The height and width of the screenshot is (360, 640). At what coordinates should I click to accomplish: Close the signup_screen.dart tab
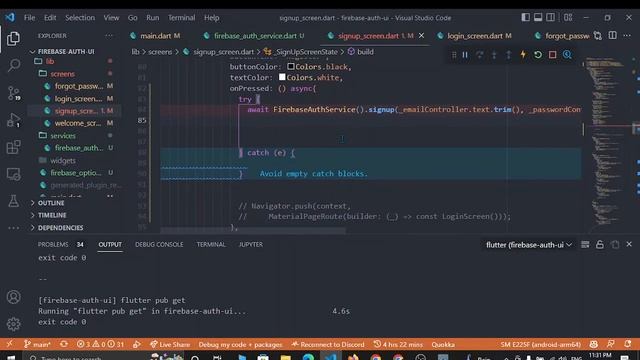pyautogui.click(x=421, y=36)
